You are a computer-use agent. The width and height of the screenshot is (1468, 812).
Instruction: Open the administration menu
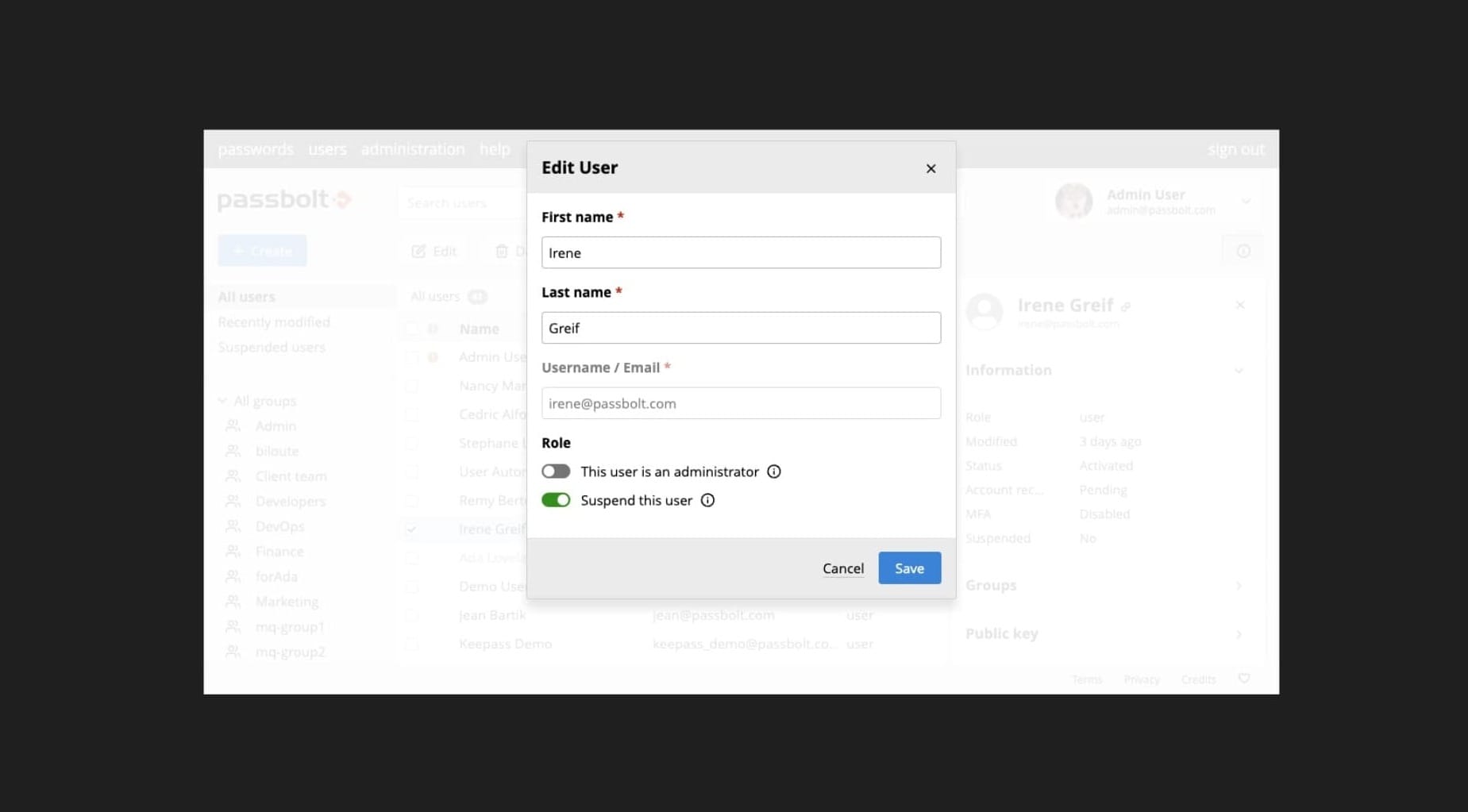coord(413,149)
